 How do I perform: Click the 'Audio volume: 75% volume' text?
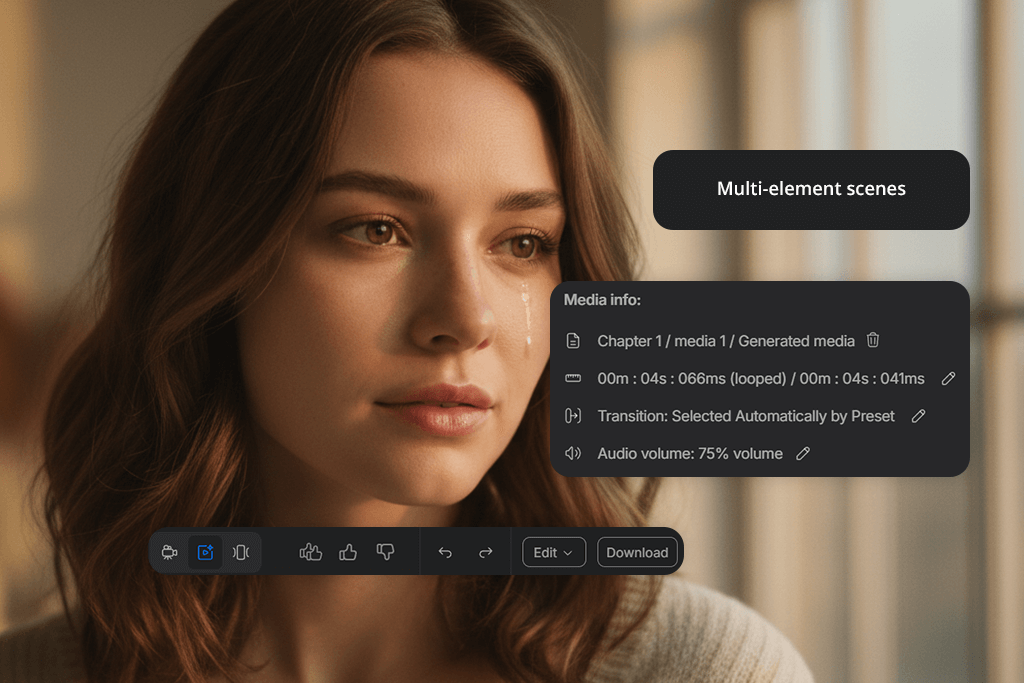click(690, 453)
